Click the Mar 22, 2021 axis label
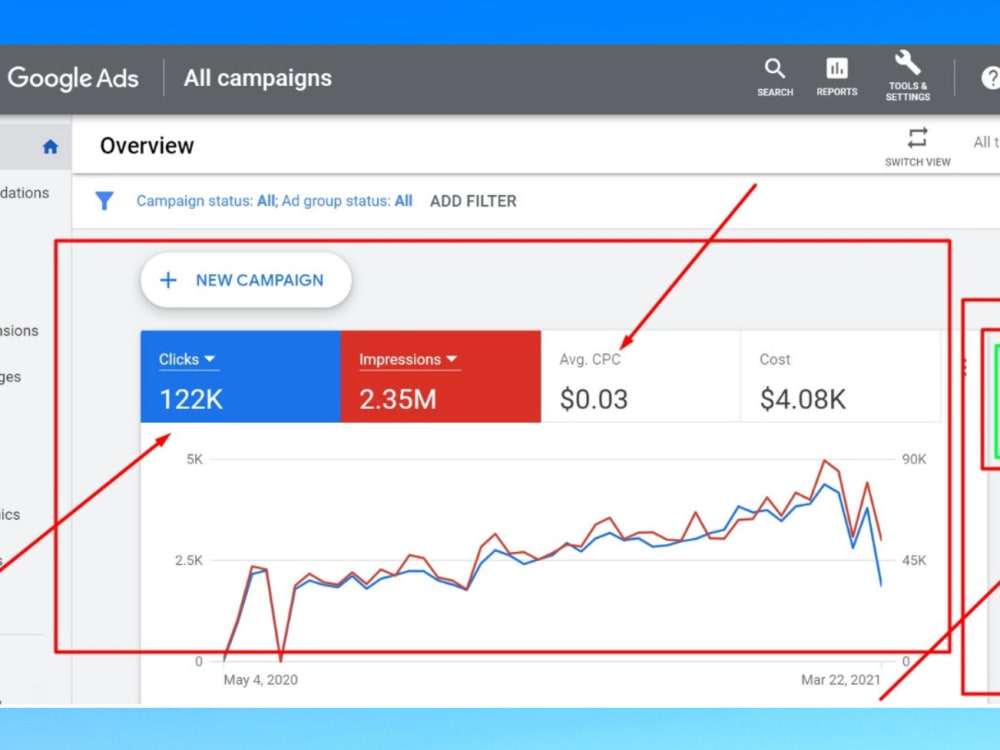 [x=841, y=680]
